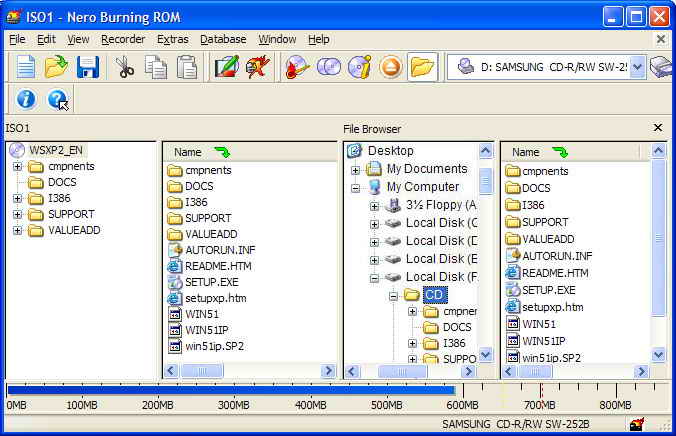Select the CD folder in File Browser tree
Screen dimensions: 676x436
435,295
